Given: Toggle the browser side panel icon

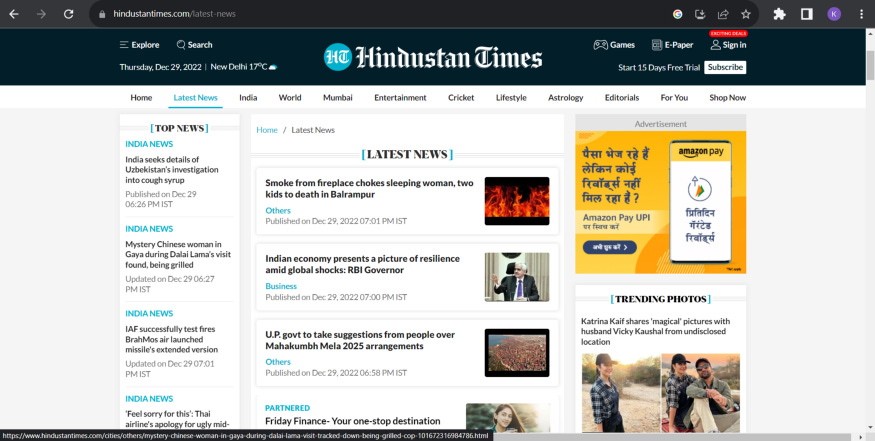Looking at the screenshot, I should [807, 14].
